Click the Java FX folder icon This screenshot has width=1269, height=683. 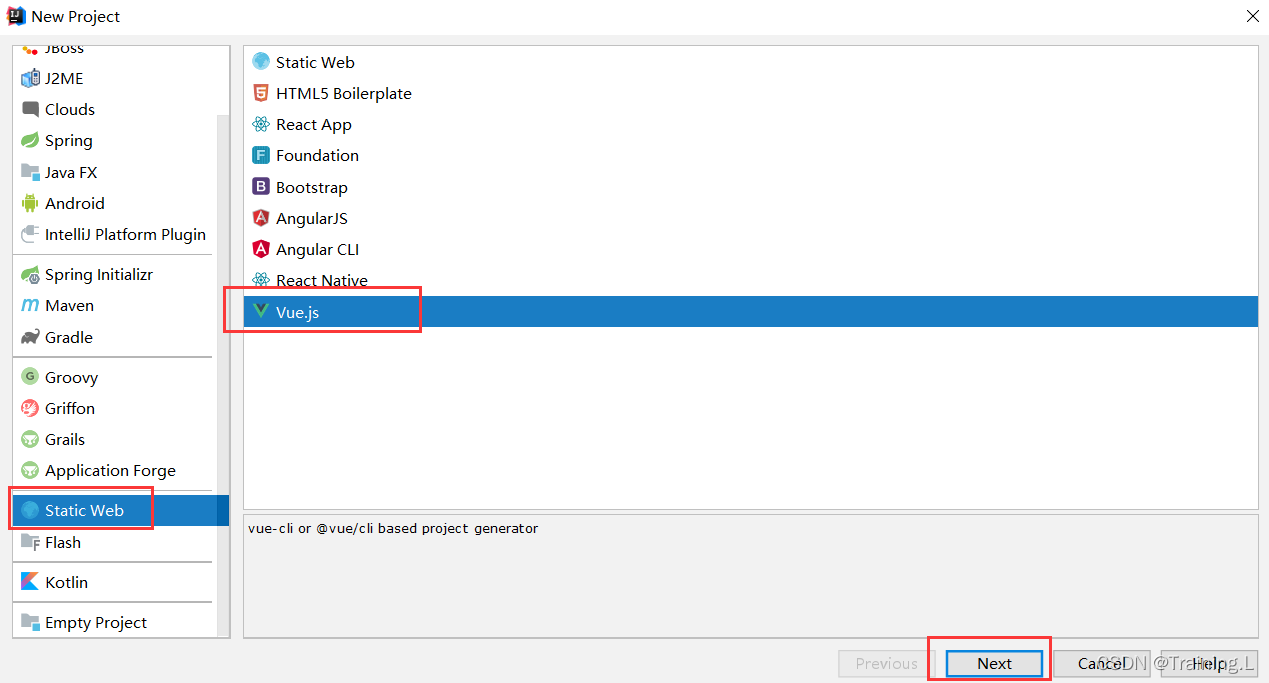[x=30, y=172]
